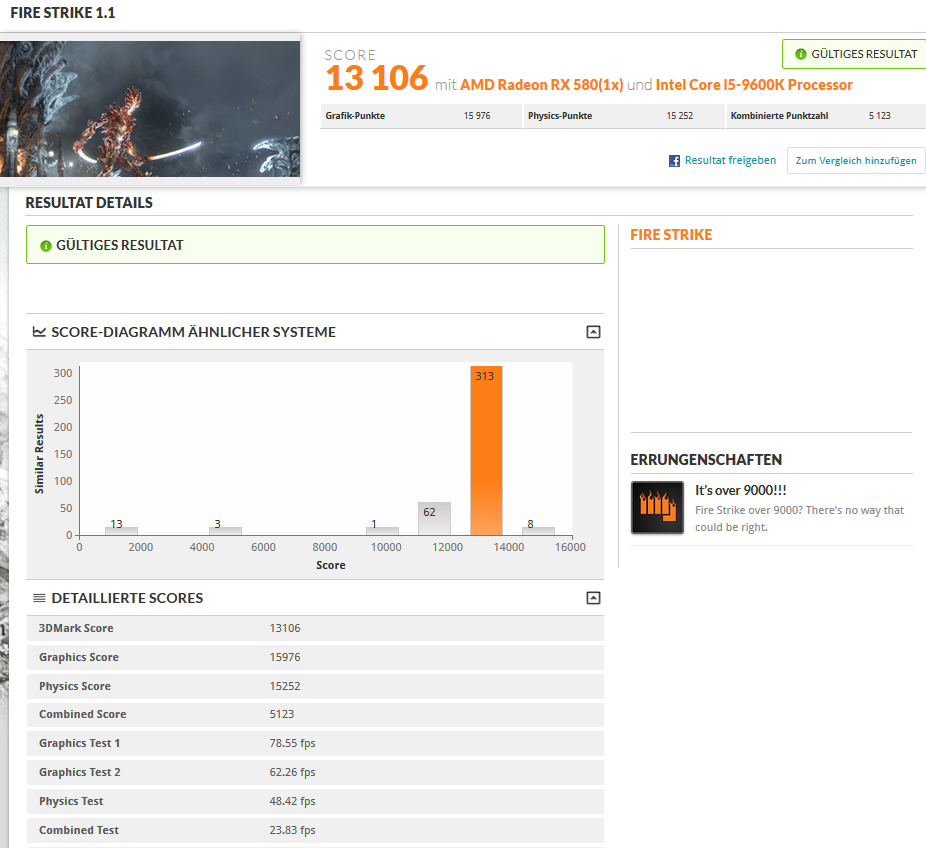Click the large Gültiges Resultat banner in Resultat Details
Viewport: 926px width, 848px height.
315,244
